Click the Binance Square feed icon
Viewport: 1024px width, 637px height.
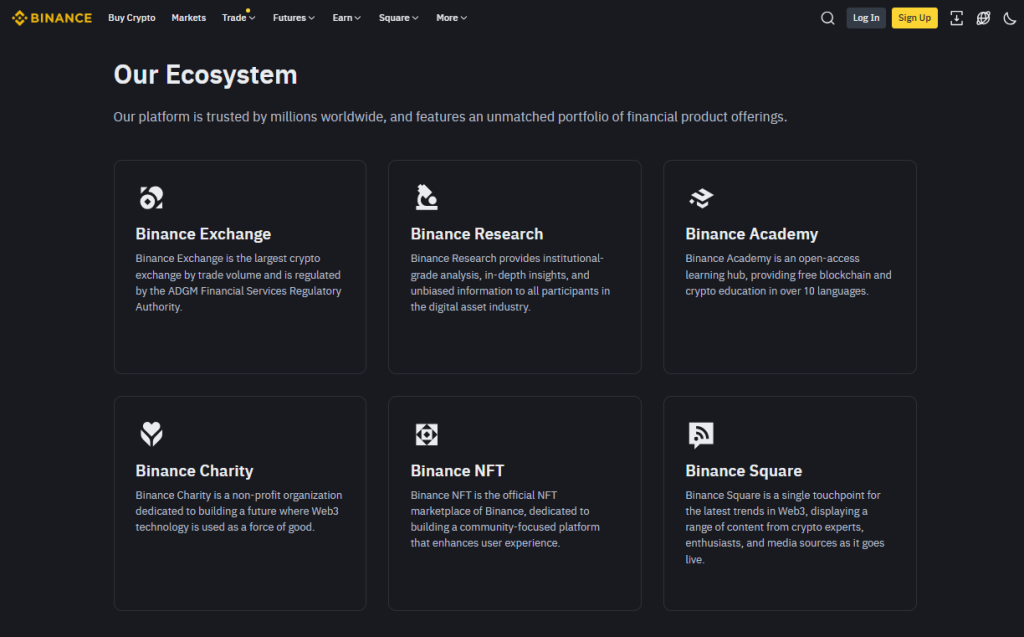click(x=700, y=434)
